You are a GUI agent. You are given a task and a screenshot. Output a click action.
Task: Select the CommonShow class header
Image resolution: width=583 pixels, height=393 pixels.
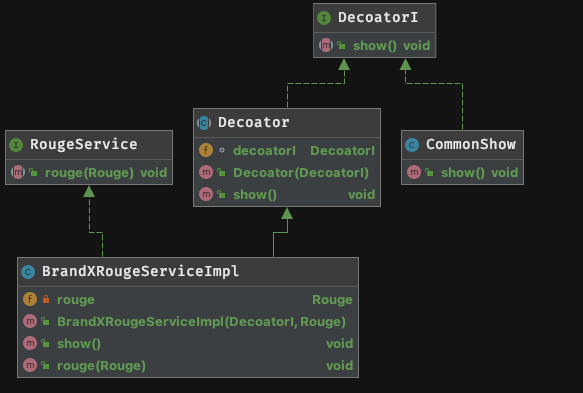pyautogui.click(x=463, y=145)
